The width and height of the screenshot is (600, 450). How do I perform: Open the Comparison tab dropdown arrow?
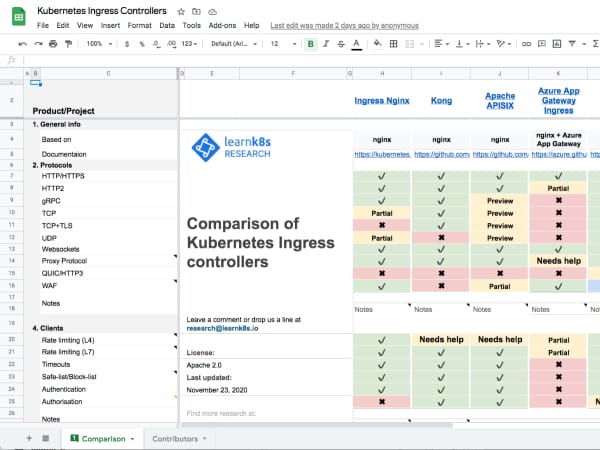click(x=132, y=439)
